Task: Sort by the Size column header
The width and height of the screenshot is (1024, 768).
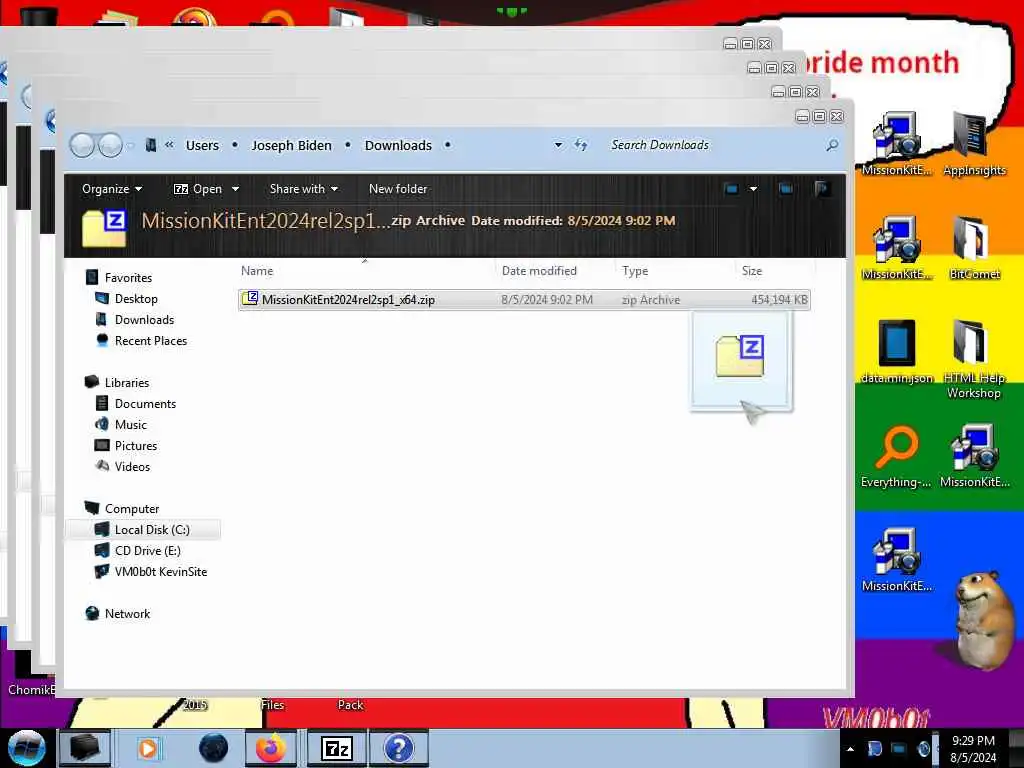Action: 752,270
